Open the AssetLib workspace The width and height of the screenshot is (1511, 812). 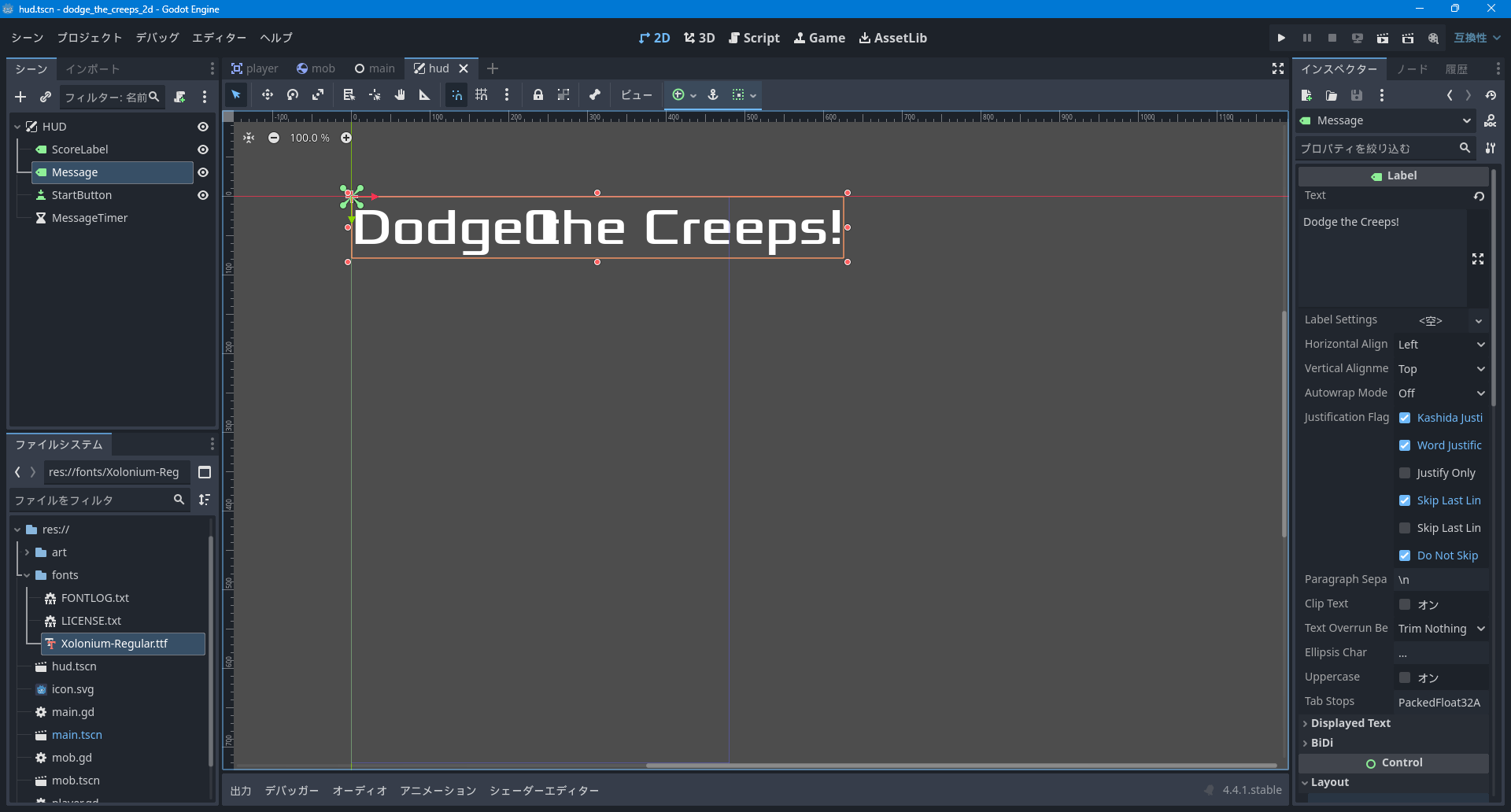[x=893, y=38]
